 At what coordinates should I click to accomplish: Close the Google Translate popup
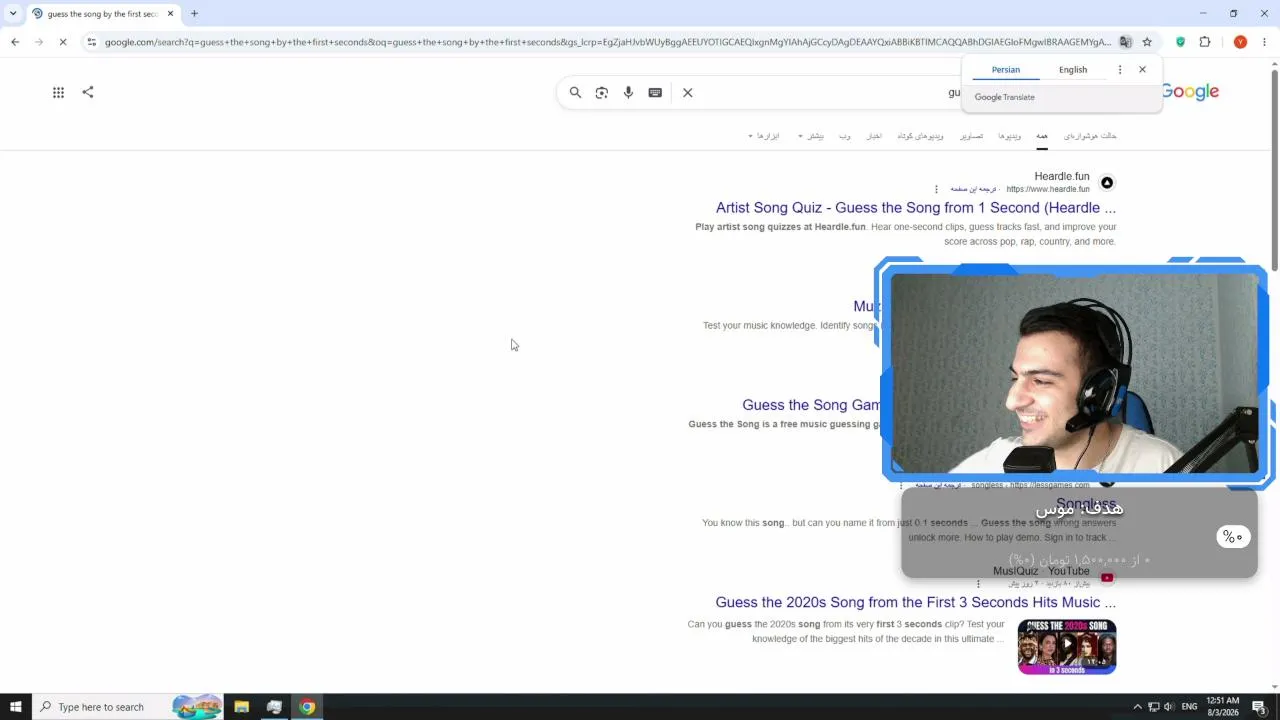(x=1142, y=70)
